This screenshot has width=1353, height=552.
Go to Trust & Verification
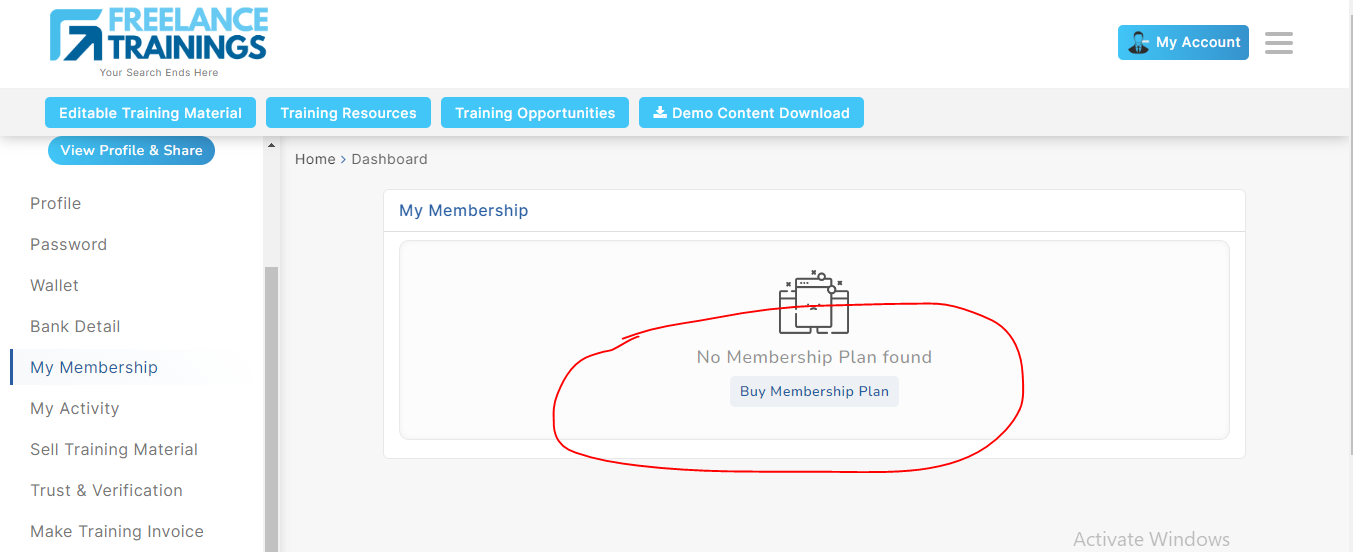click(106, 491)
